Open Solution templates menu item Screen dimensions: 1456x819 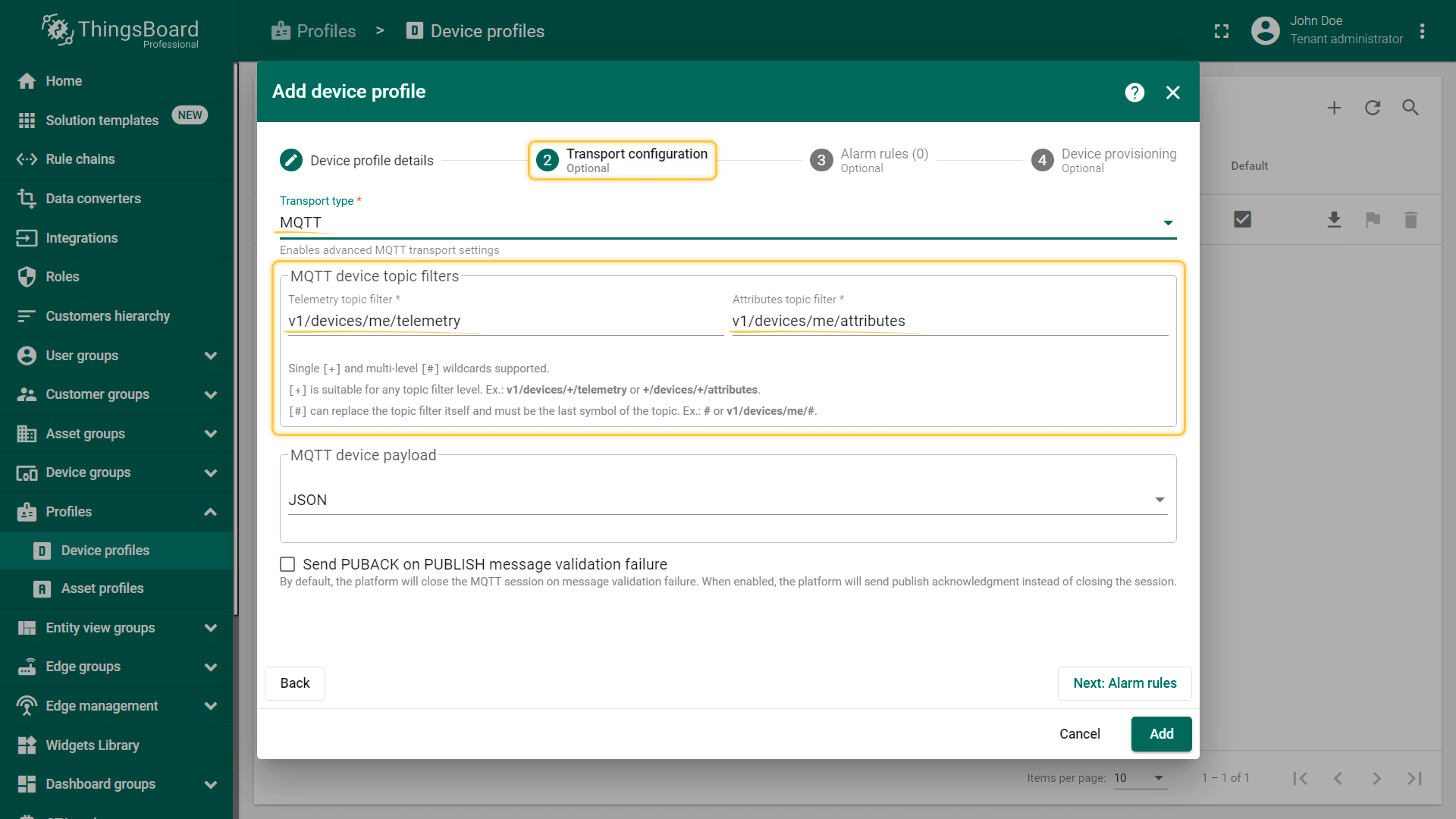pos(117,121)
